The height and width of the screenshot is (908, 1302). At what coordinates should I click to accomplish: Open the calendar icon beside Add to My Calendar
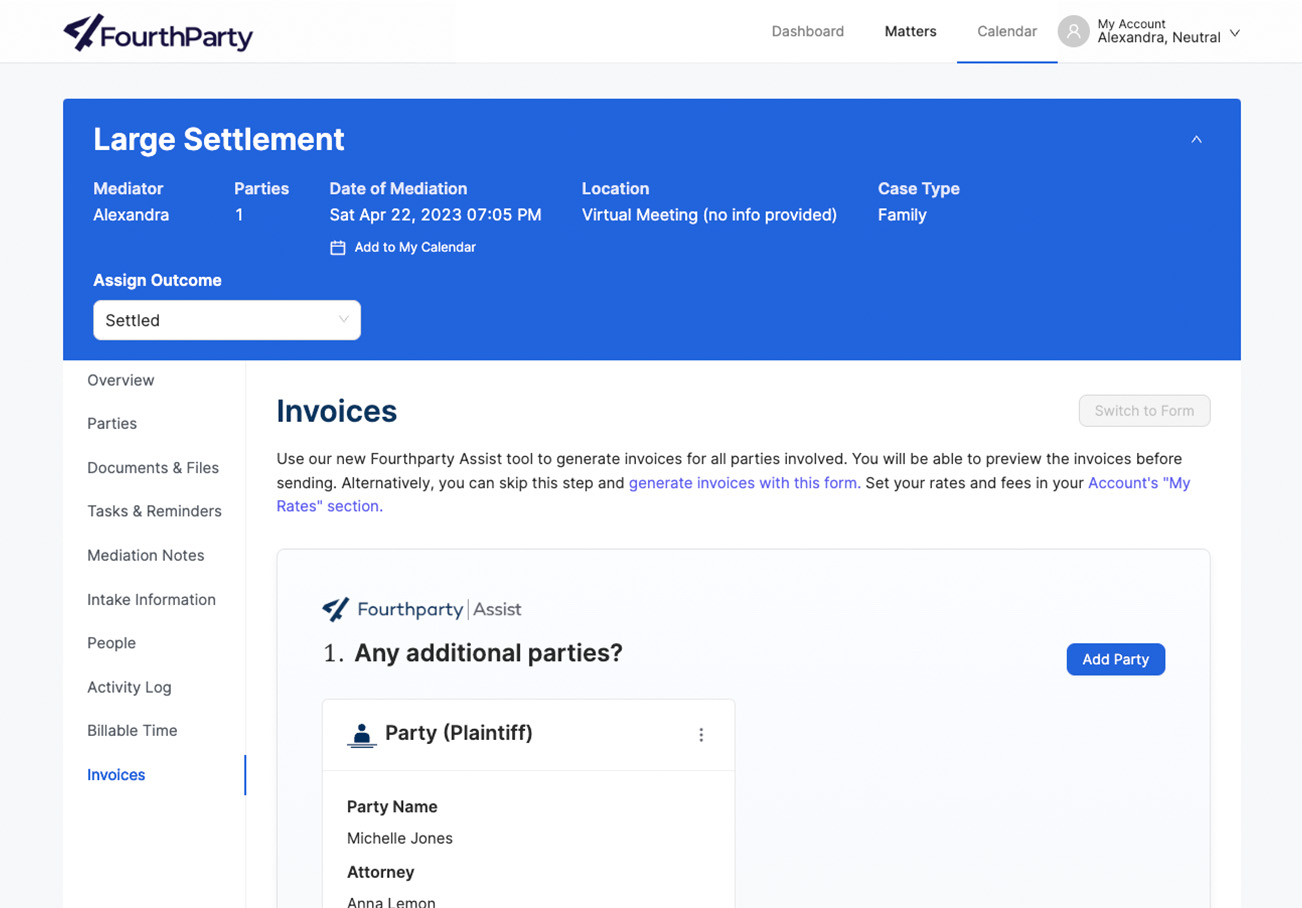coord(338,247)
